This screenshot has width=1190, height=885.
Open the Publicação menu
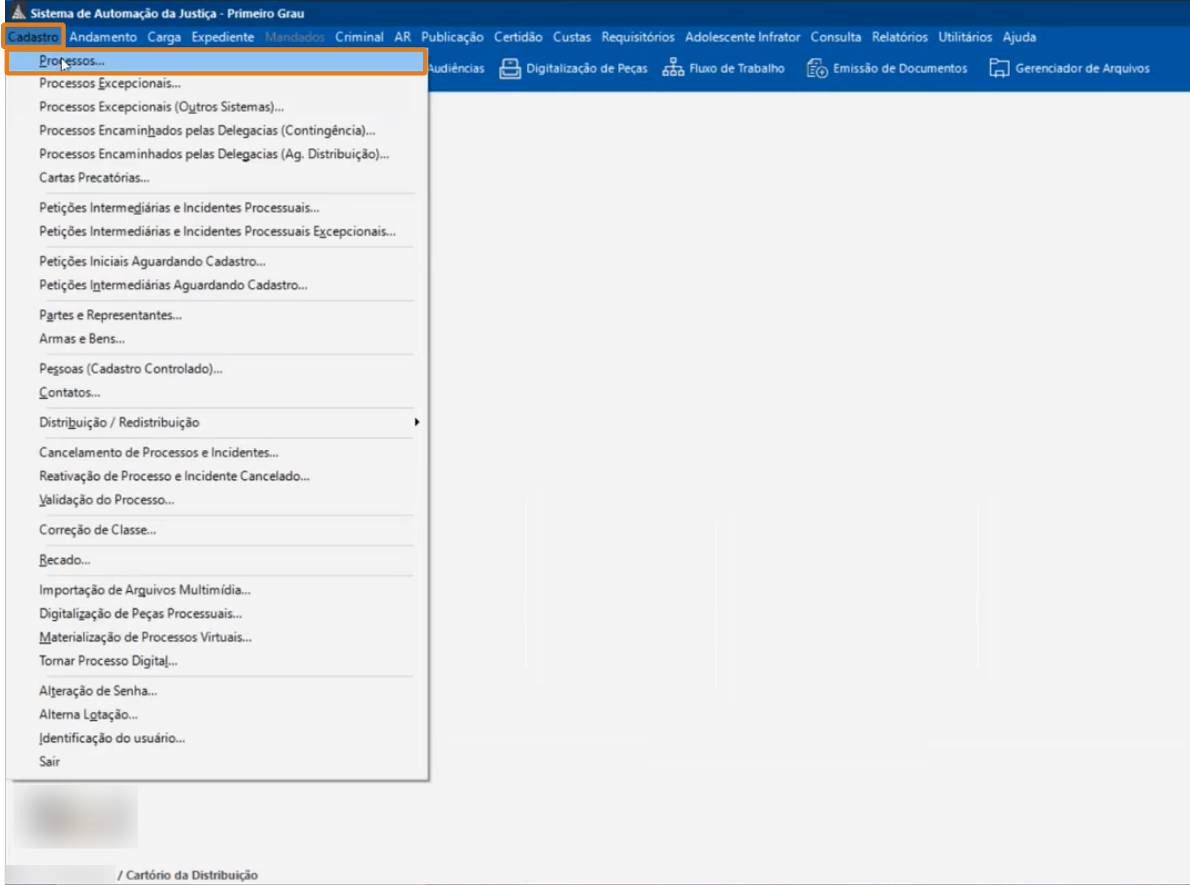click(x=452, y=36)
